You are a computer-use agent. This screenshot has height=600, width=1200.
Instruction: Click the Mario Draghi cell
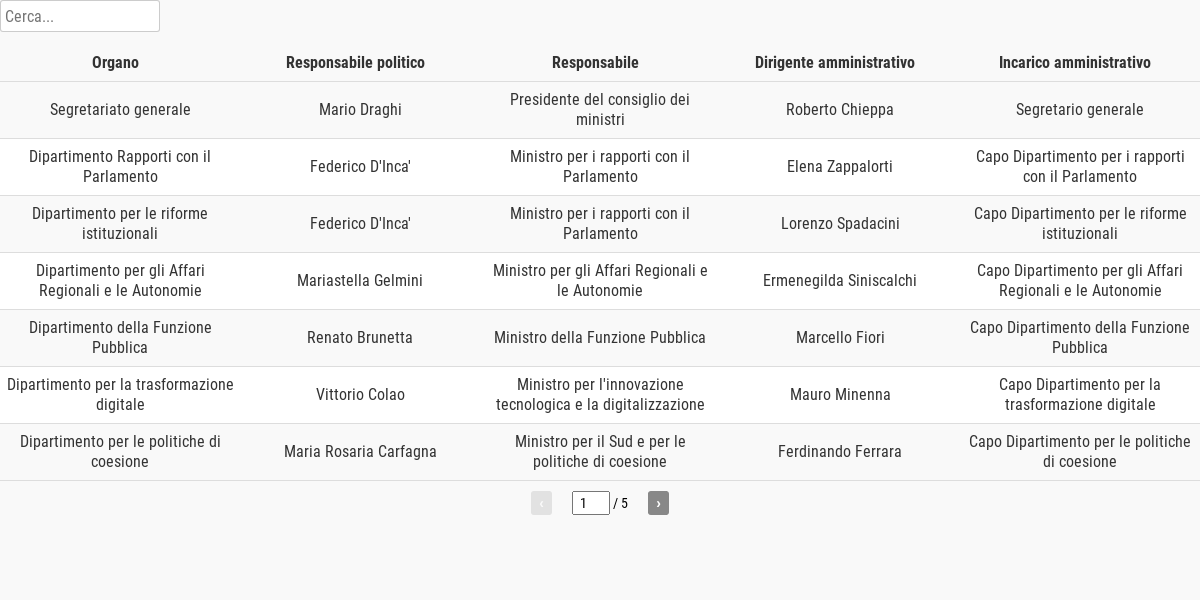(360, 110)
